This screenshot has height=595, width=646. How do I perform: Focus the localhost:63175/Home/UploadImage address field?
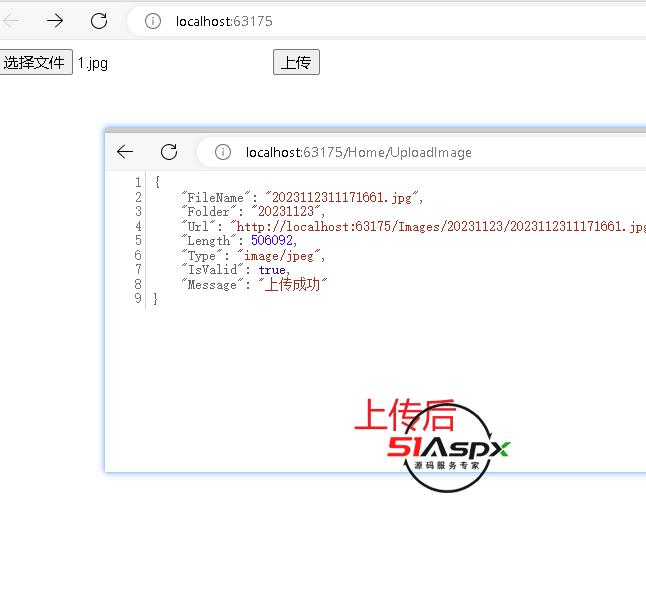click(x=422, y=152)
